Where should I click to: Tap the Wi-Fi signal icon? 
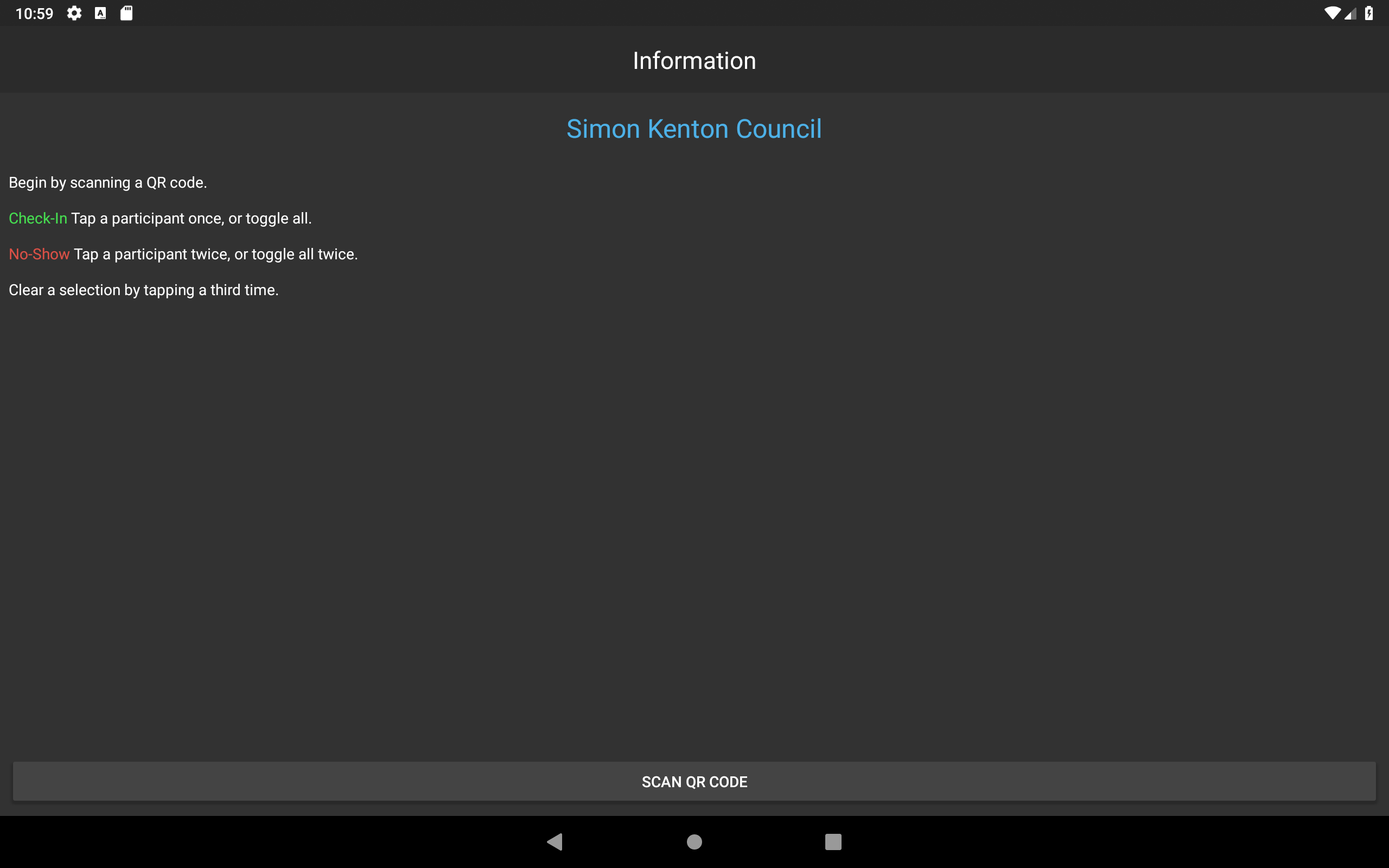point(1332,13)
